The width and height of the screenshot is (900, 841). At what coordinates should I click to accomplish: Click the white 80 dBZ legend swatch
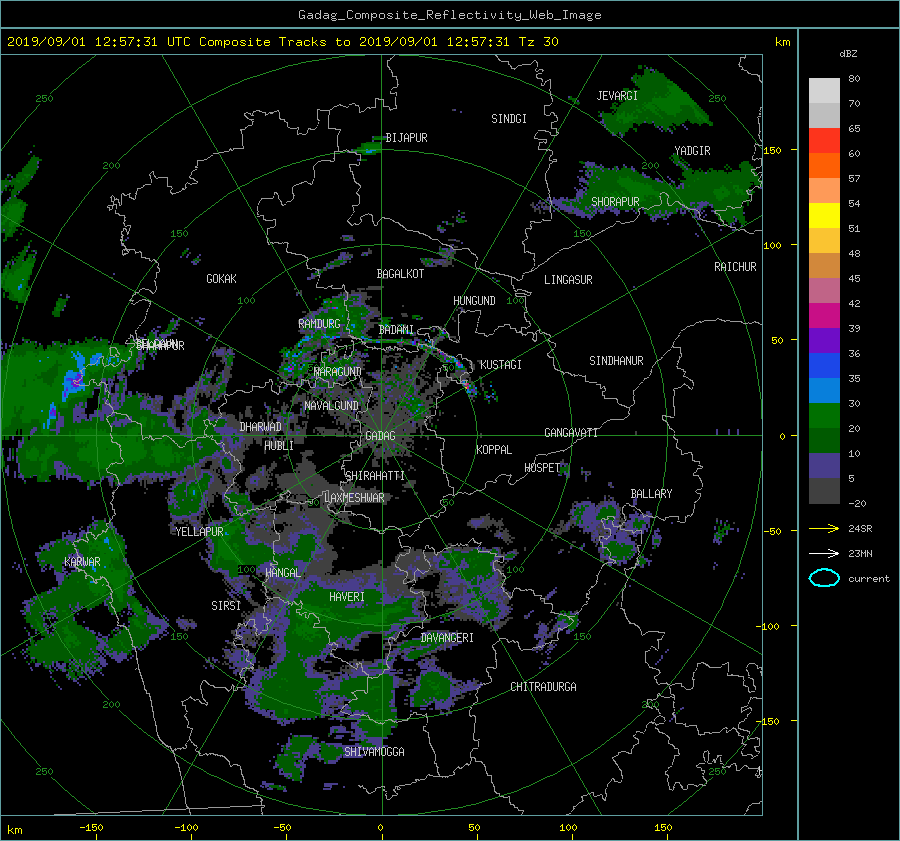point(824,91)
